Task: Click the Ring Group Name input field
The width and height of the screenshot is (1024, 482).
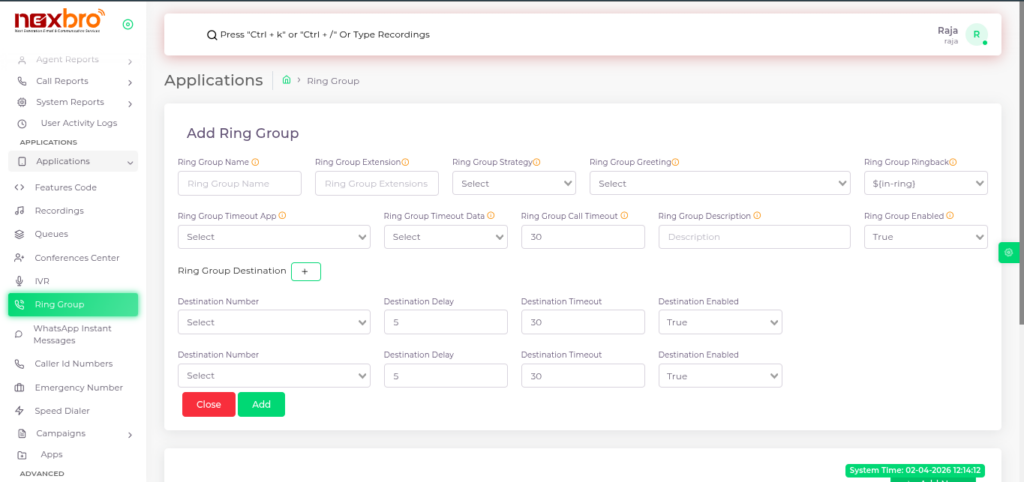Action: pyautogui.click(x=239, y=183)
